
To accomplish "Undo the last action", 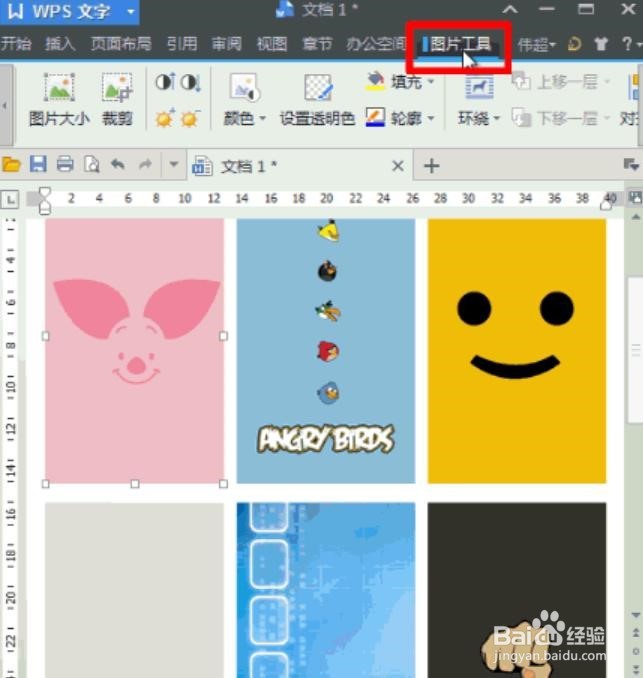I will (118, 165).
